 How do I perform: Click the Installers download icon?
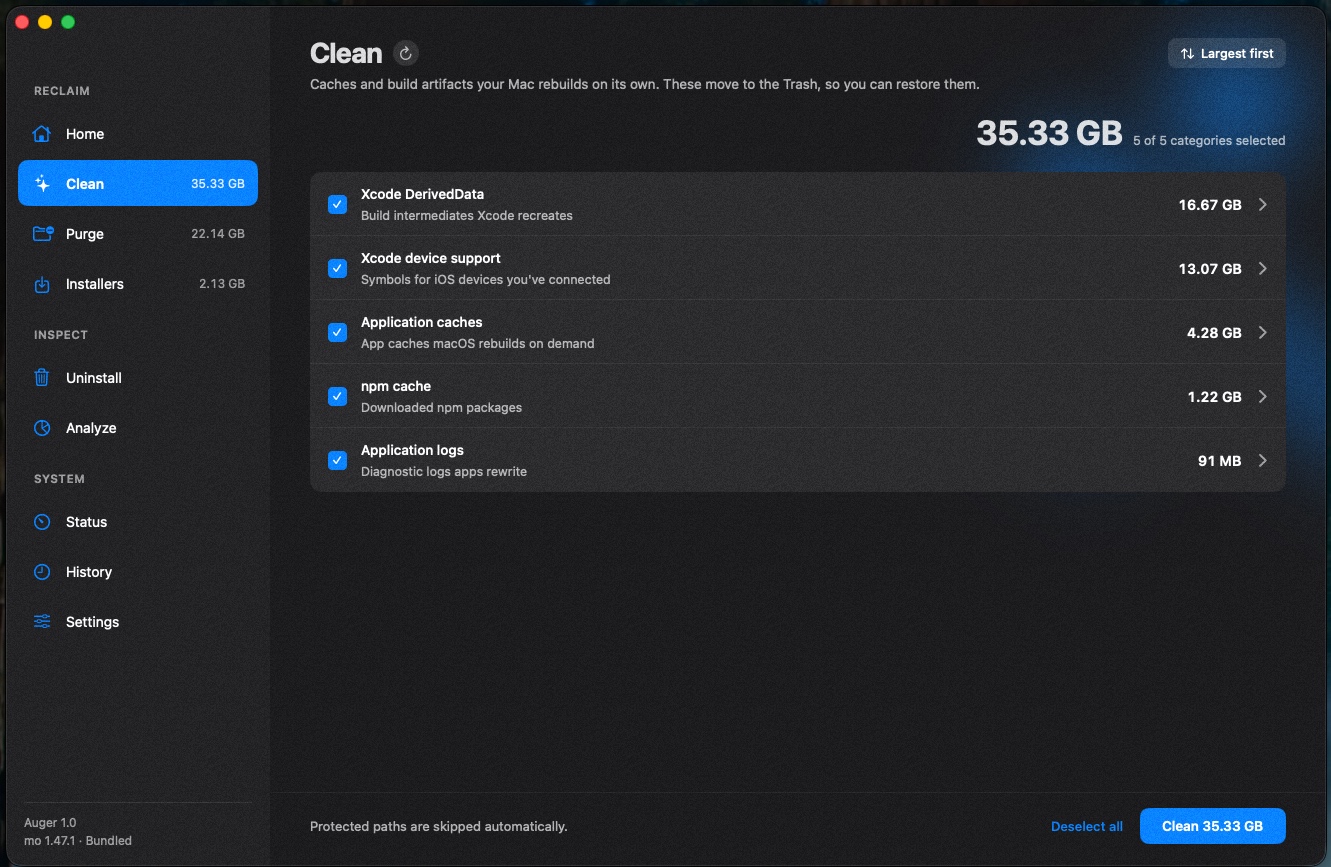42,284
